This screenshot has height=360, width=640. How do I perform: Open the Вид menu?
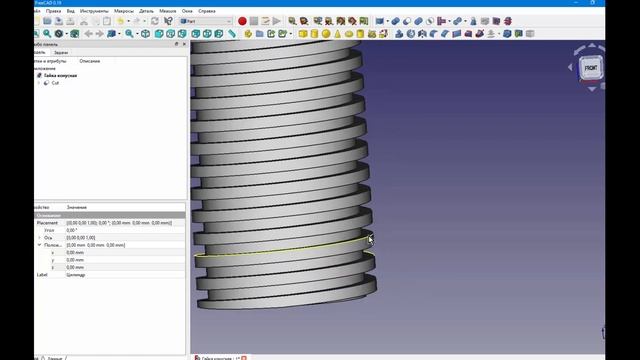[71, 11]
